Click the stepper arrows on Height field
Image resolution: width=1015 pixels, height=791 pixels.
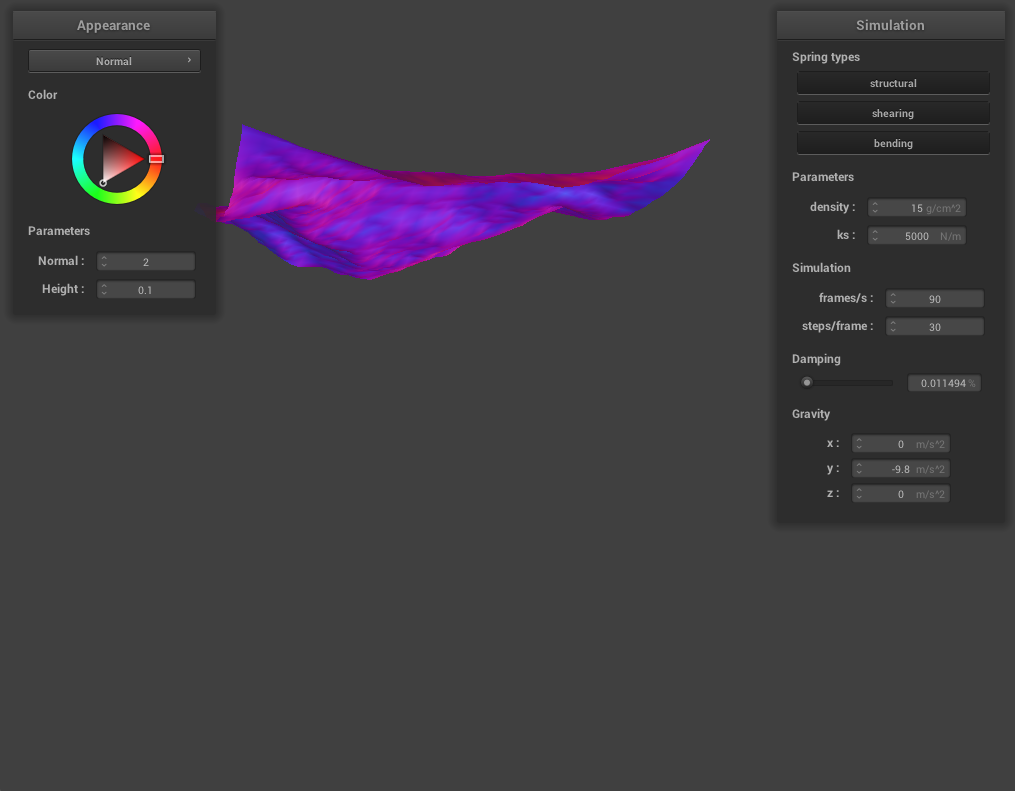point(104,289)
